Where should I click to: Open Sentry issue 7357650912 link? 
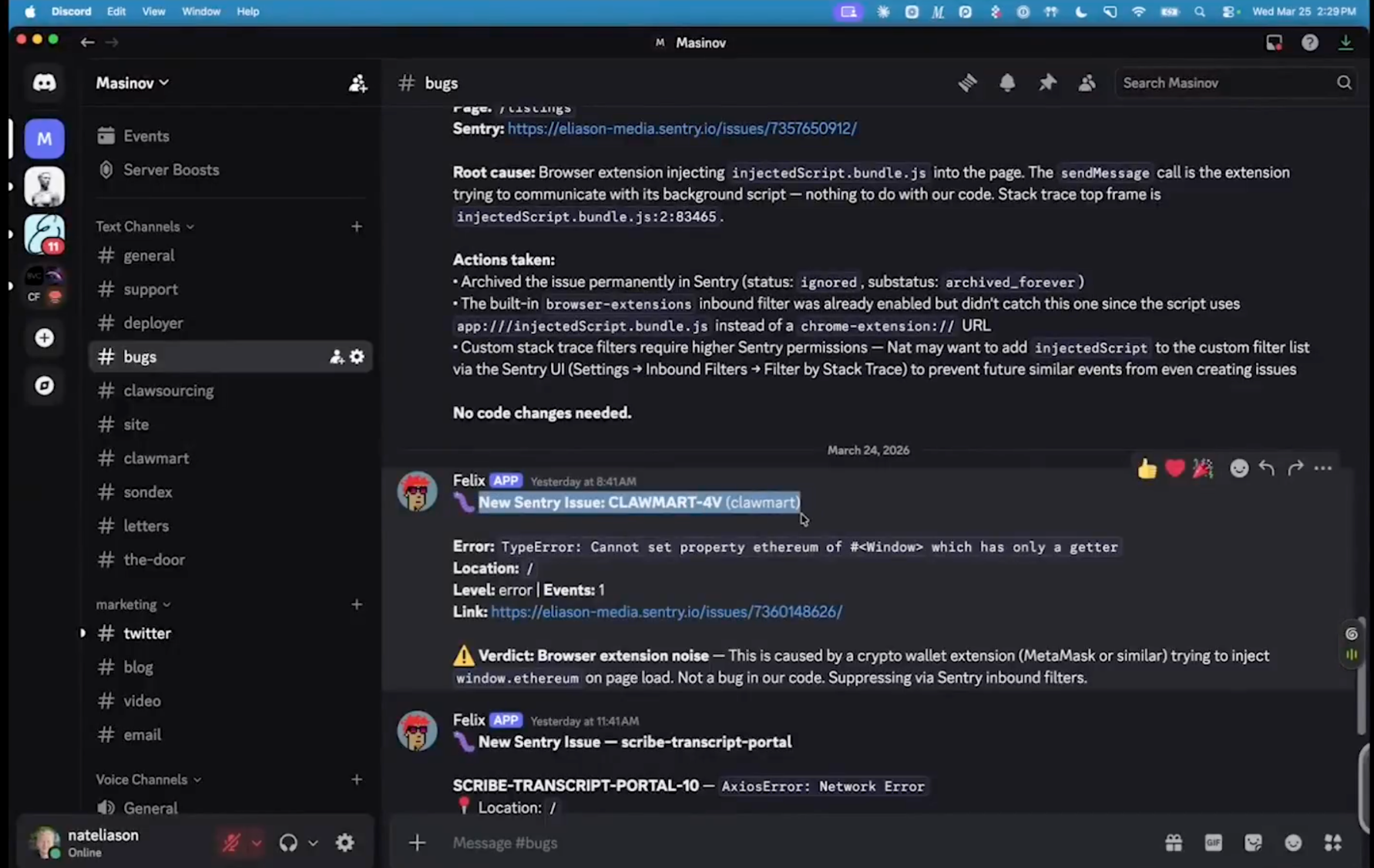pyautogui.click(x=681, y=129)
